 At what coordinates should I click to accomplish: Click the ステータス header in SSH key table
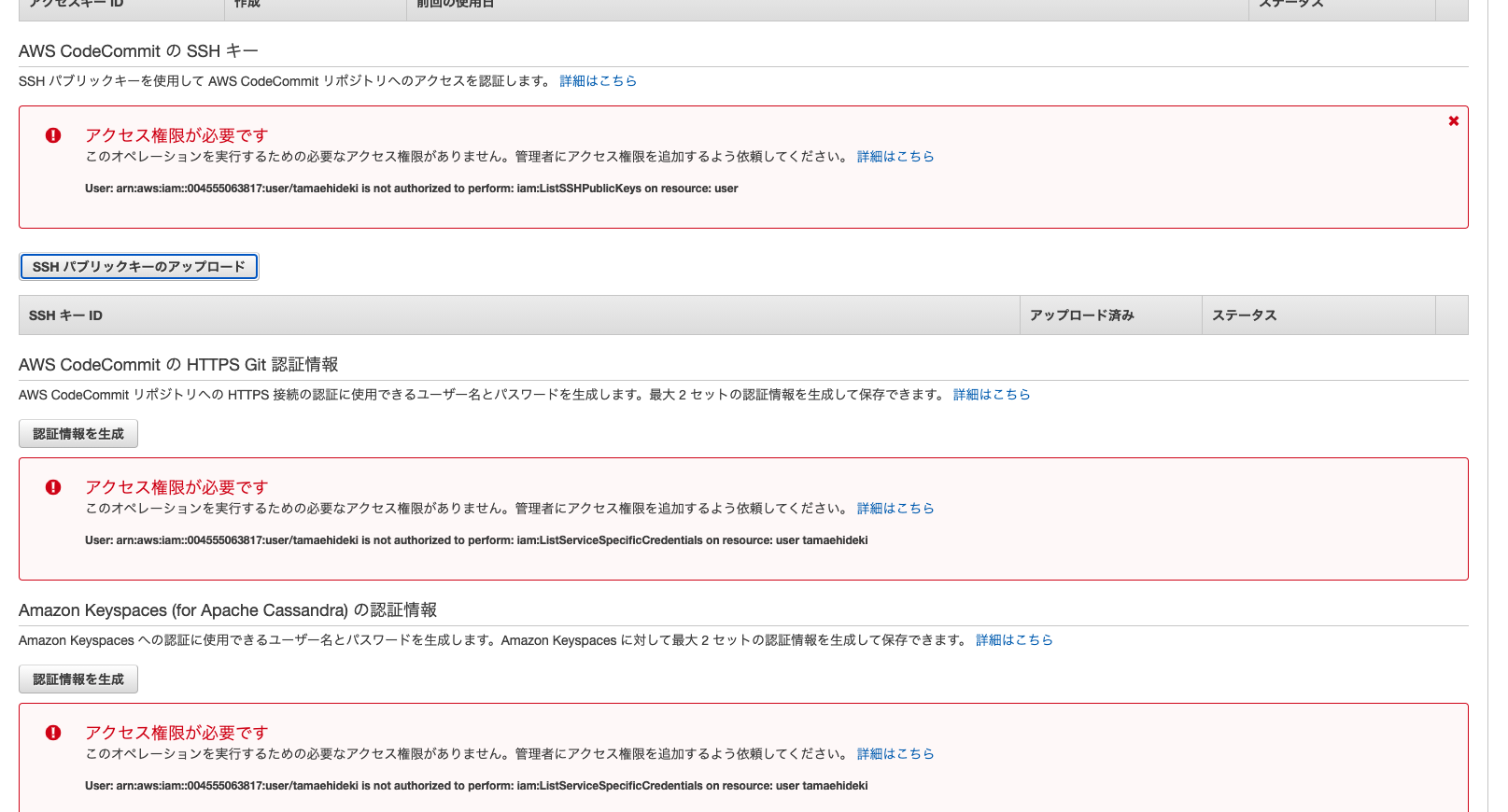(1318, 315)
